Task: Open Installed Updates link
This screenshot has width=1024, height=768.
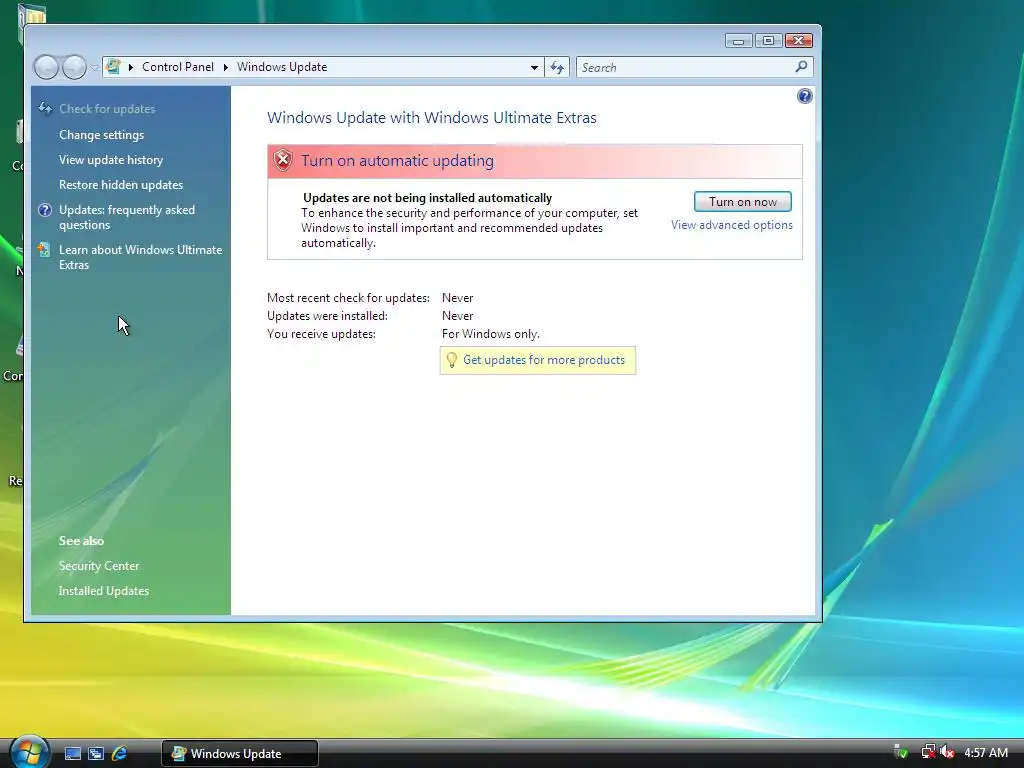Action: pos(104,590)
